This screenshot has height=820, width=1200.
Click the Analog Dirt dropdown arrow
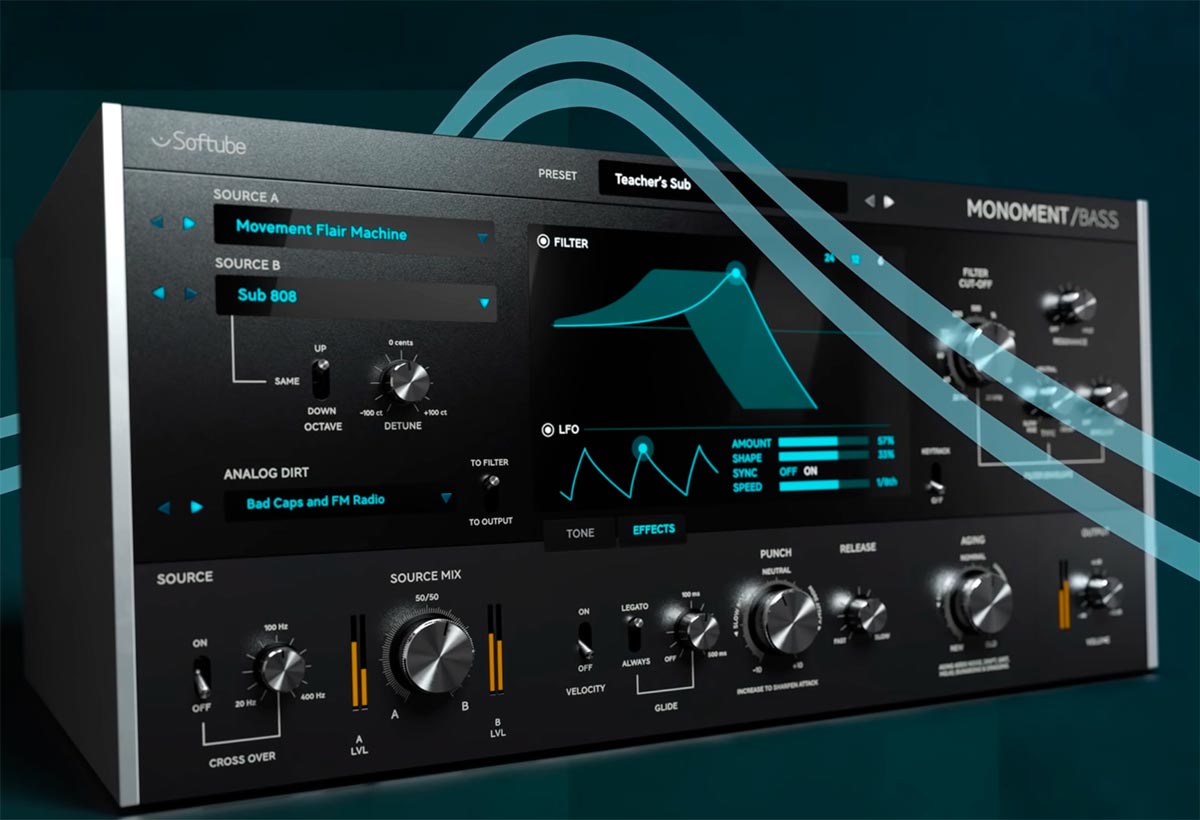coord(446,497)
